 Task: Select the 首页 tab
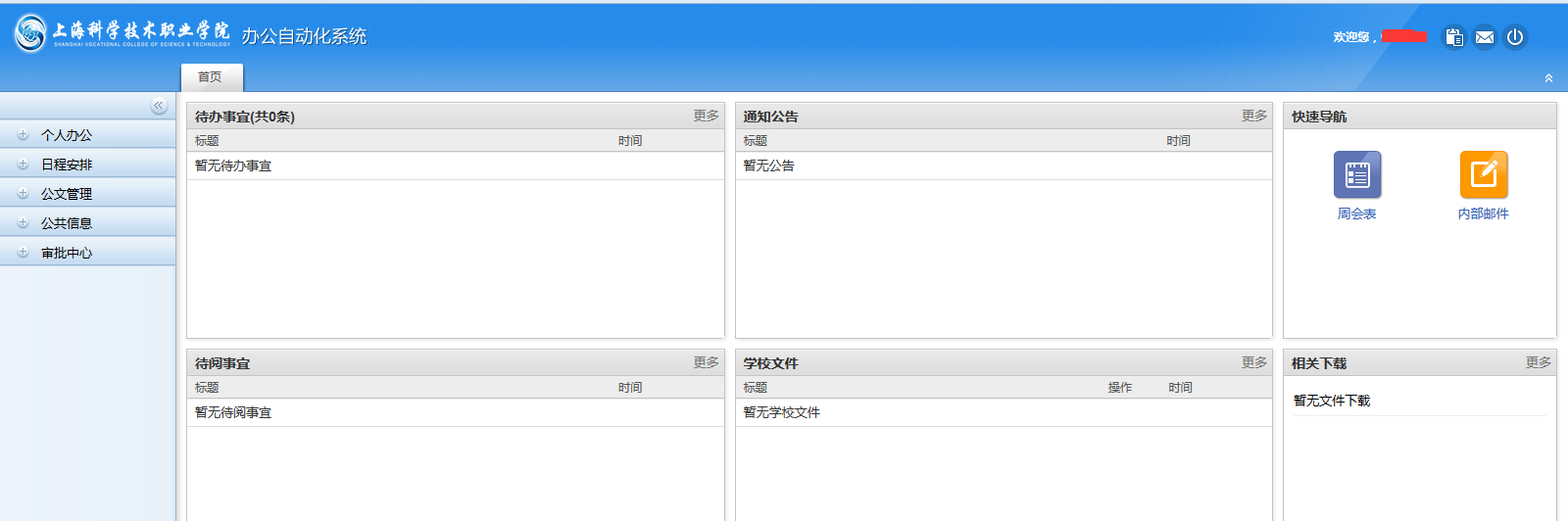click(211, 77)
